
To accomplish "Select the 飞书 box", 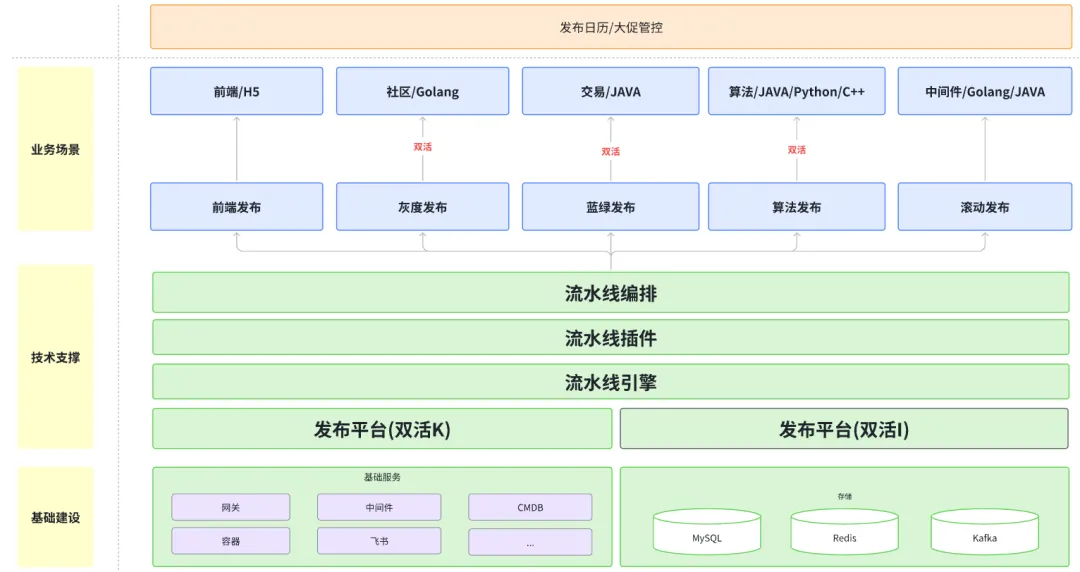I will coord(379,541).
